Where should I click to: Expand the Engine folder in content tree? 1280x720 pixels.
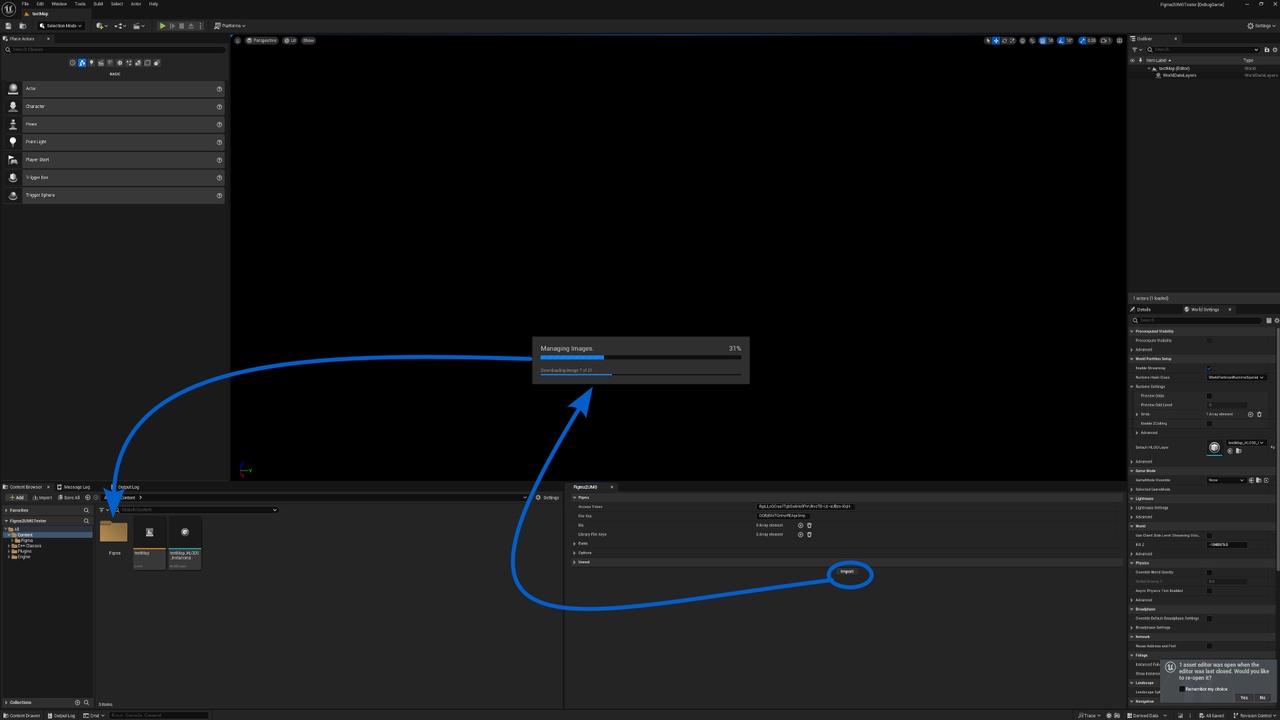tap(10, 556)
